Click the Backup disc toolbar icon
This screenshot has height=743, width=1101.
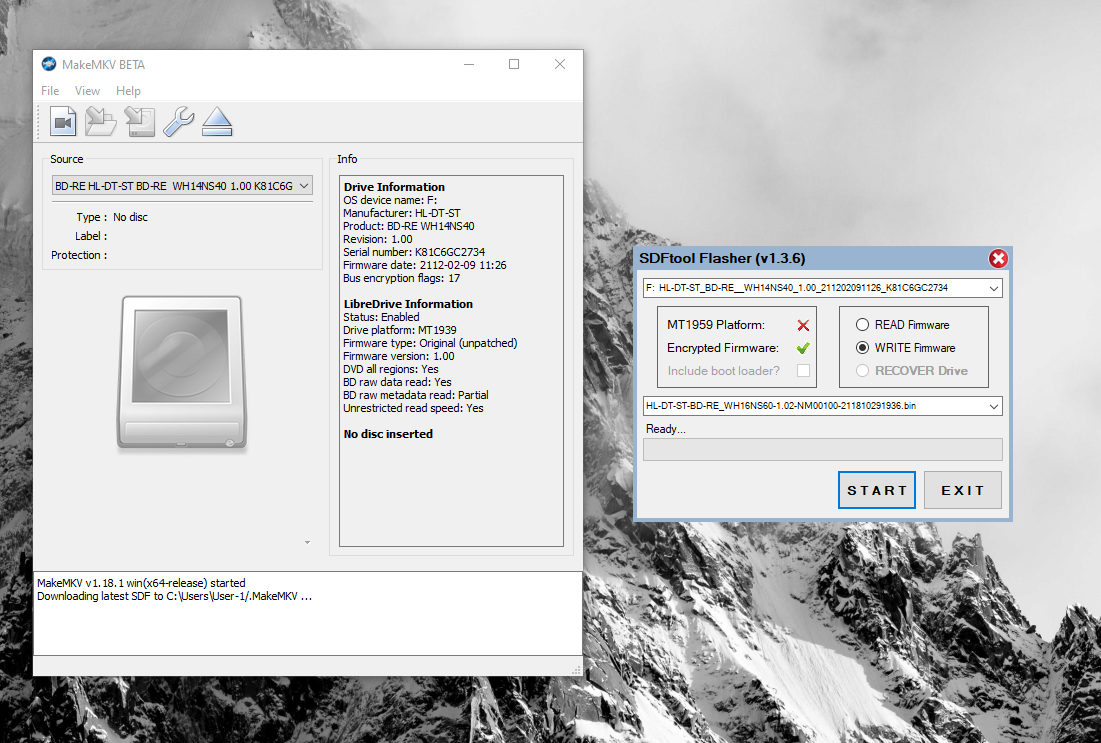pos(140,121)
